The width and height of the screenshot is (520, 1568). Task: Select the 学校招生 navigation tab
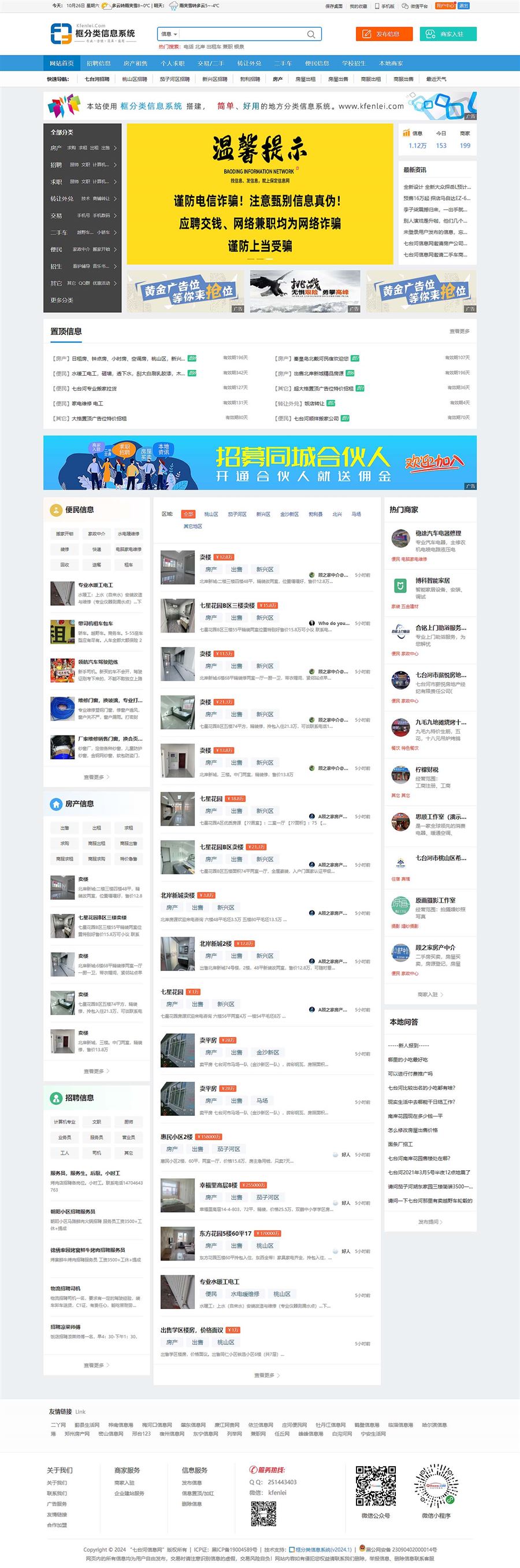point(354,63)
